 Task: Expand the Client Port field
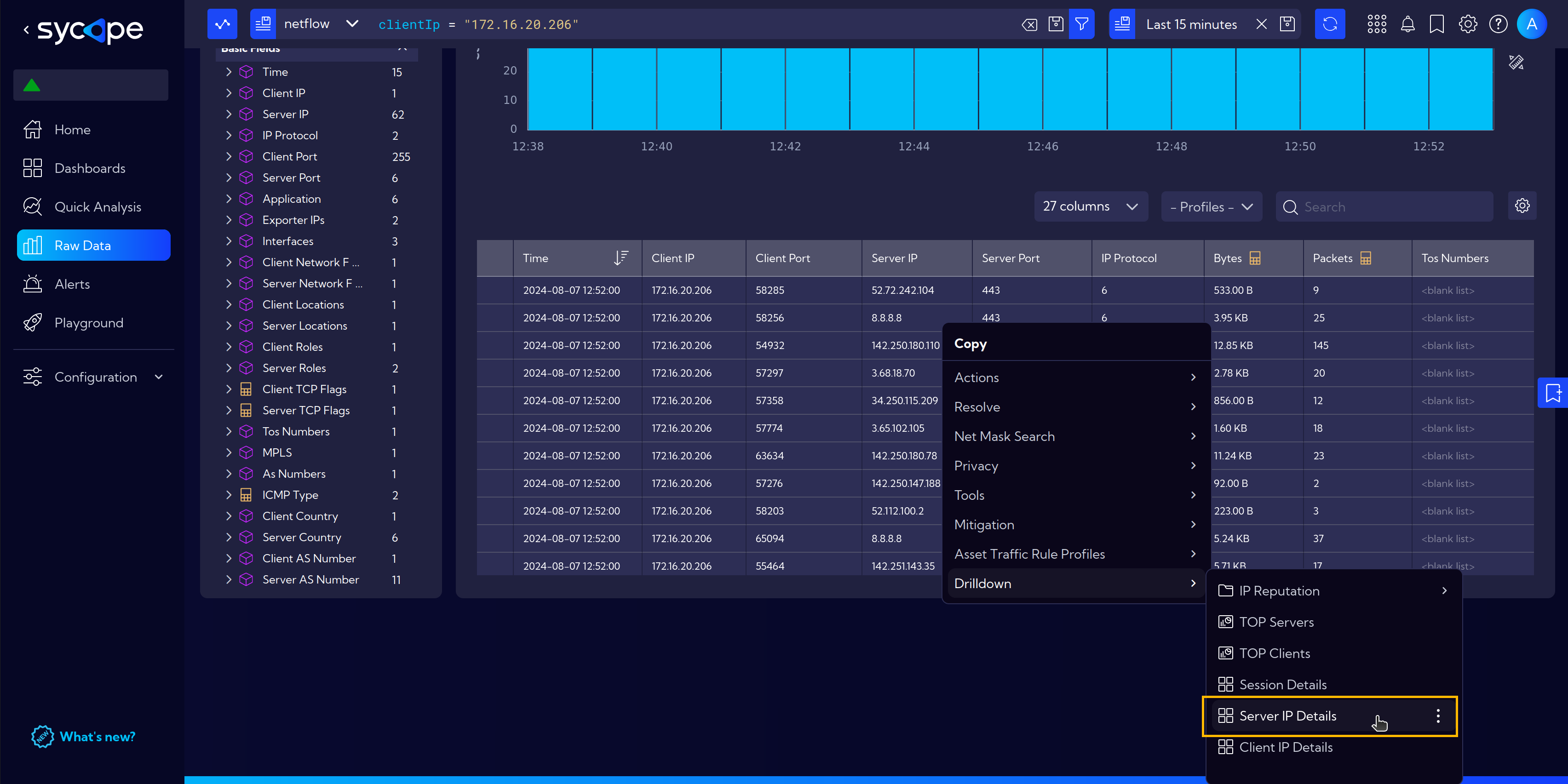tap(228, 156)
